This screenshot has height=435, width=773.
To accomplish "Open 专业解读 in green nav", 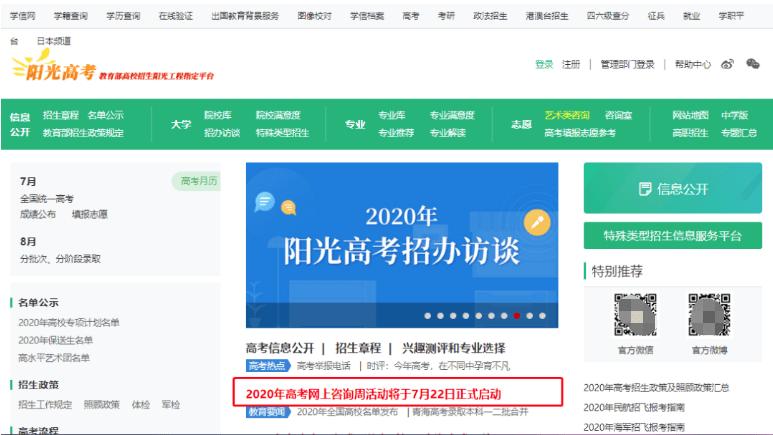I will point(448,133).
